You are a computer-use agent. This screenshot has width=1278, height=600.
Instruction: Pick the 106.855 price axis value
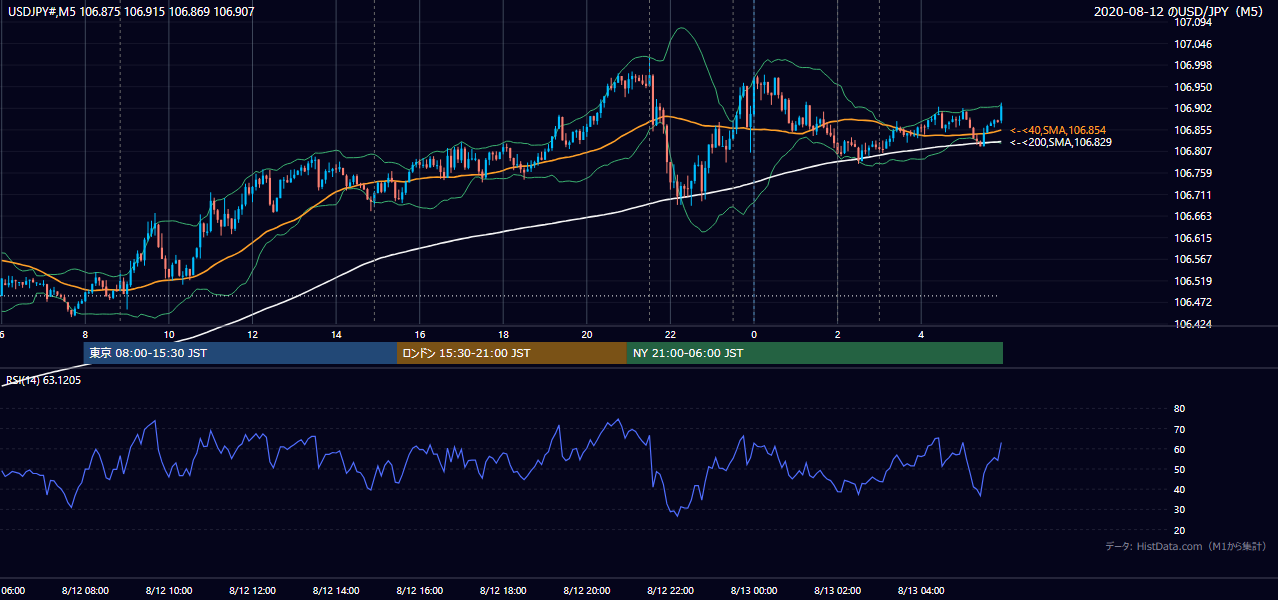(x=1193, y=130)
